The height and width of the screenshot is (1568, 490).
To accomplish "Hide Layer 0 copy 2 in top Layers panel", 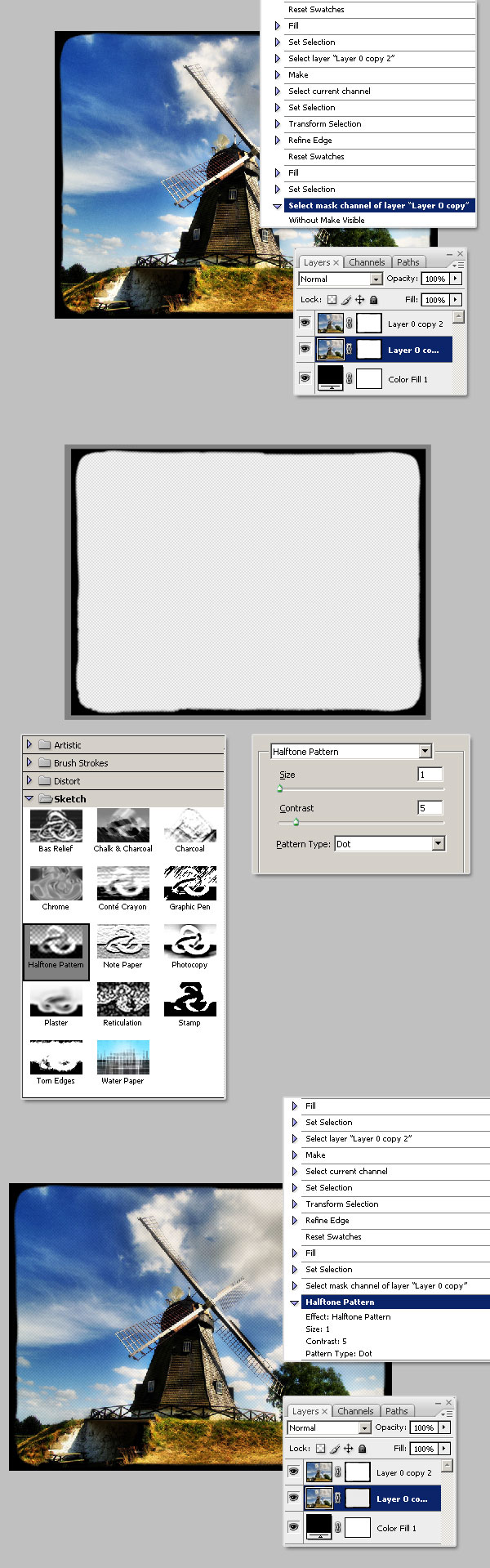I will (x=305, y=324).
